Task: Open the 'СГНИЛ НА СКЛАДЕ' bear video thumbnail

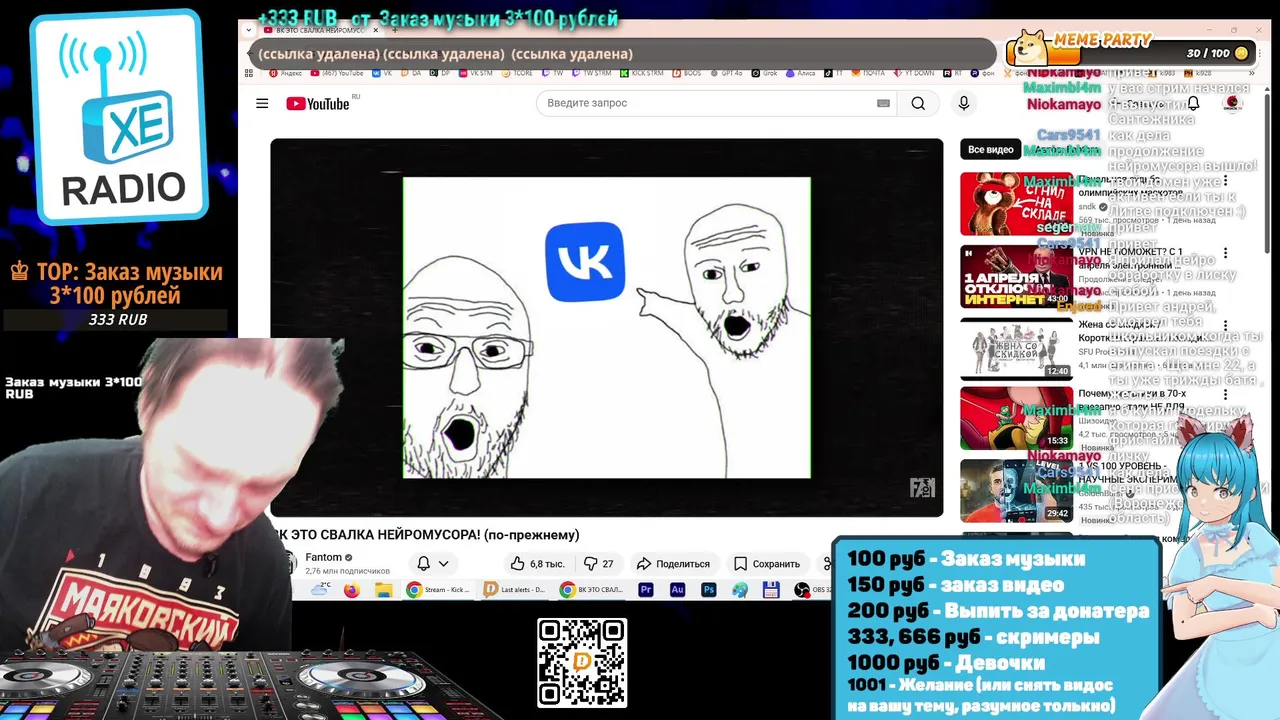Action: click(x=1016, y=204)
